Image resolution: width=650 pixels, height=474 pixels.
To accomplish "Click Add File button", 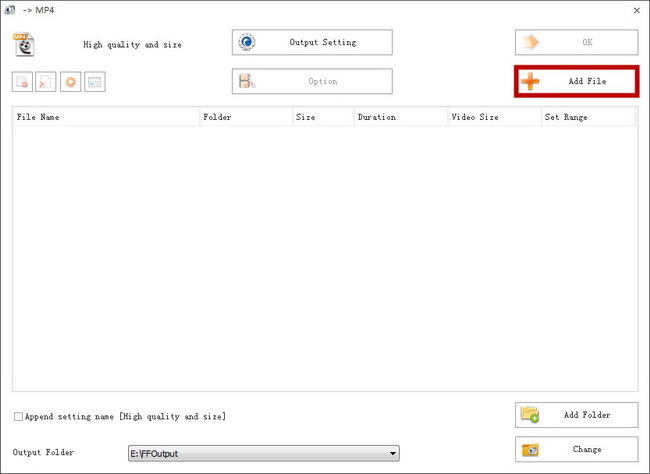I will pyautogui.click(x=577, y=81).
